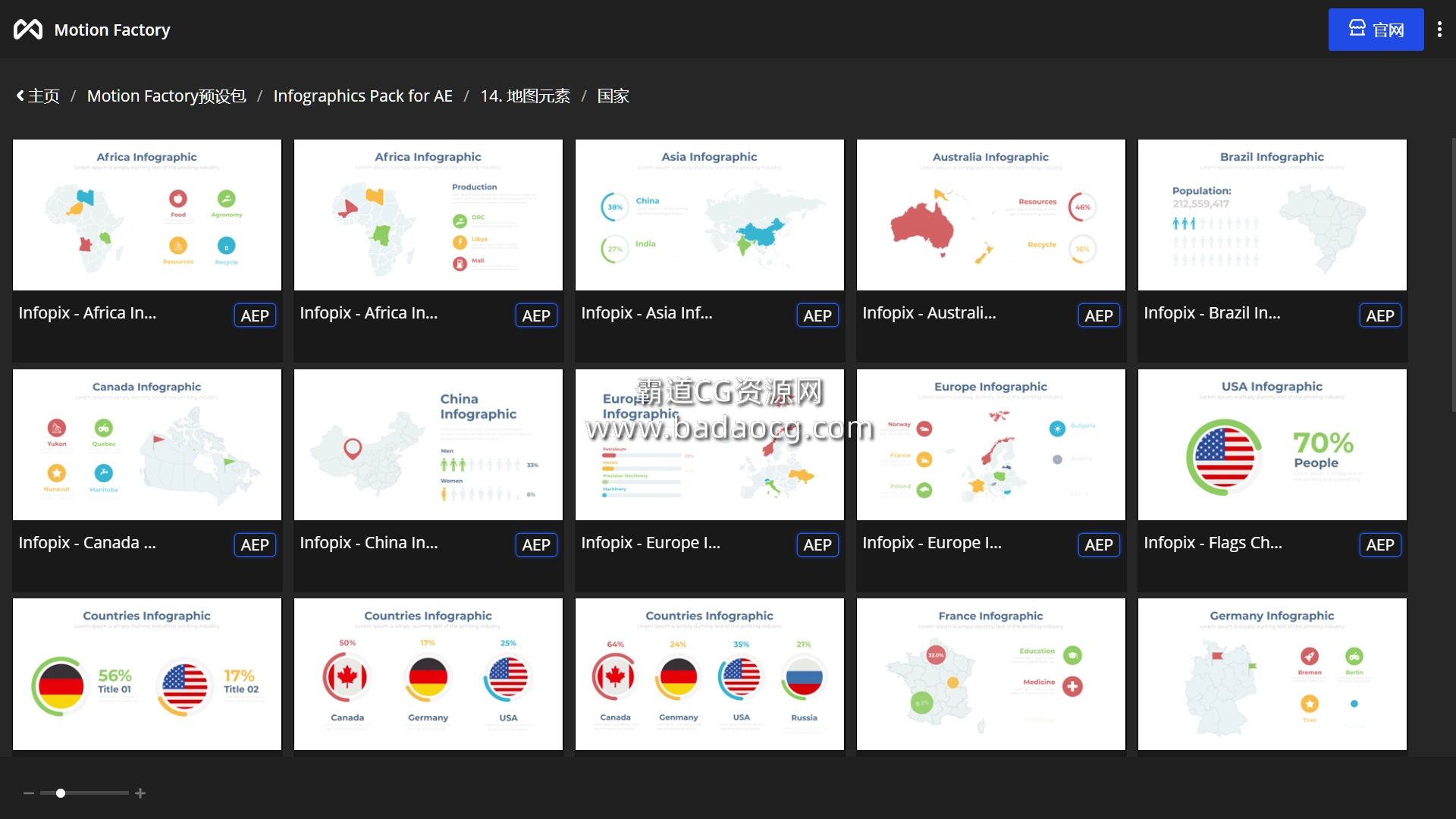This screenshot has width=1456, height=819.
Task: Click AEP badge on Australia item
Action: [x=1099, y=315]
